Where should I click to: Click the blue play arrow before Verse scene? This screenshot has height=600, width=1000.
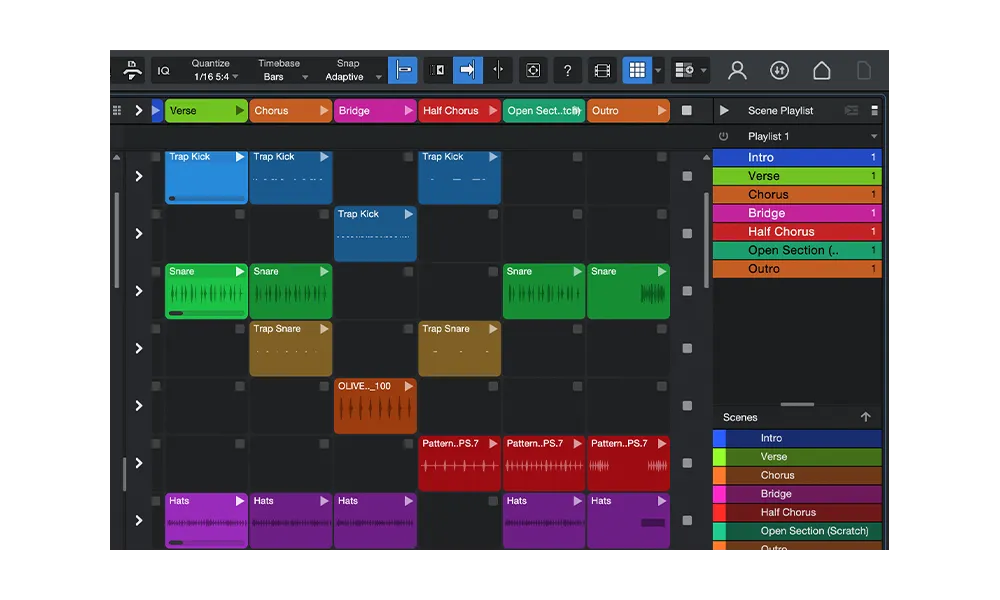coord(156,111)
